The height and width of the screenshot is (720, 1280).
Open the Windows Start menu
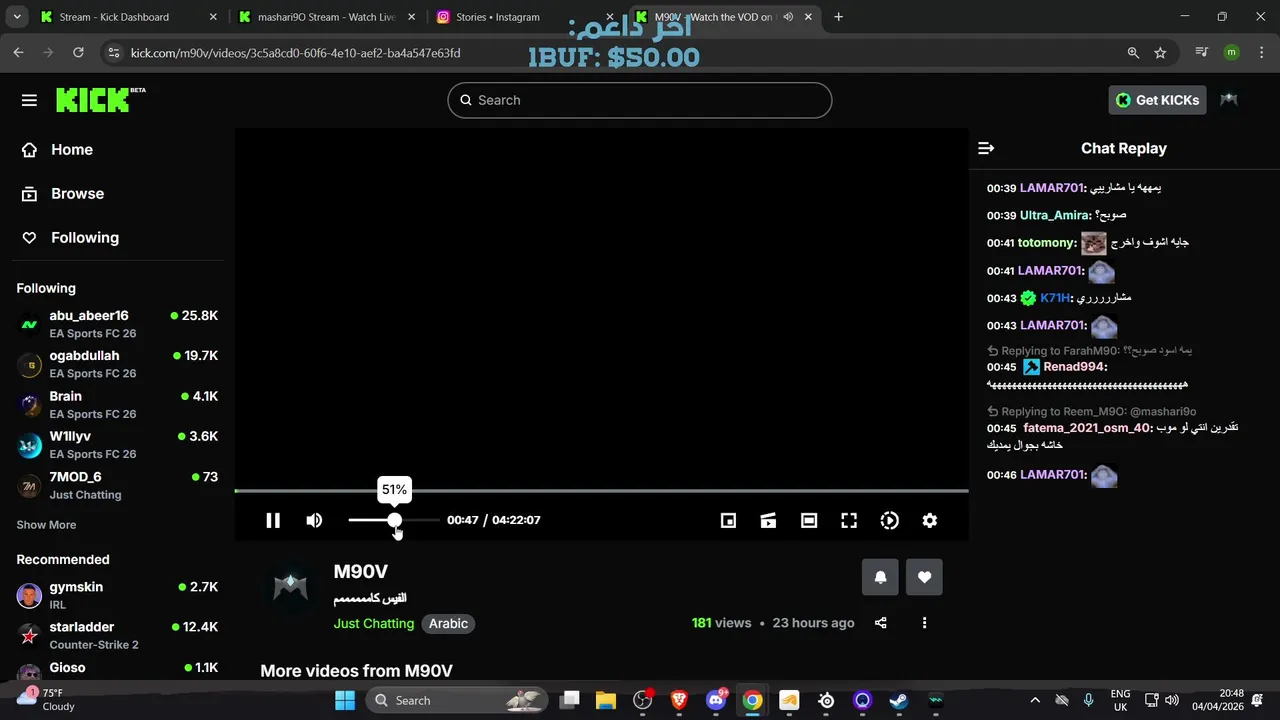[x=345, y=700]
